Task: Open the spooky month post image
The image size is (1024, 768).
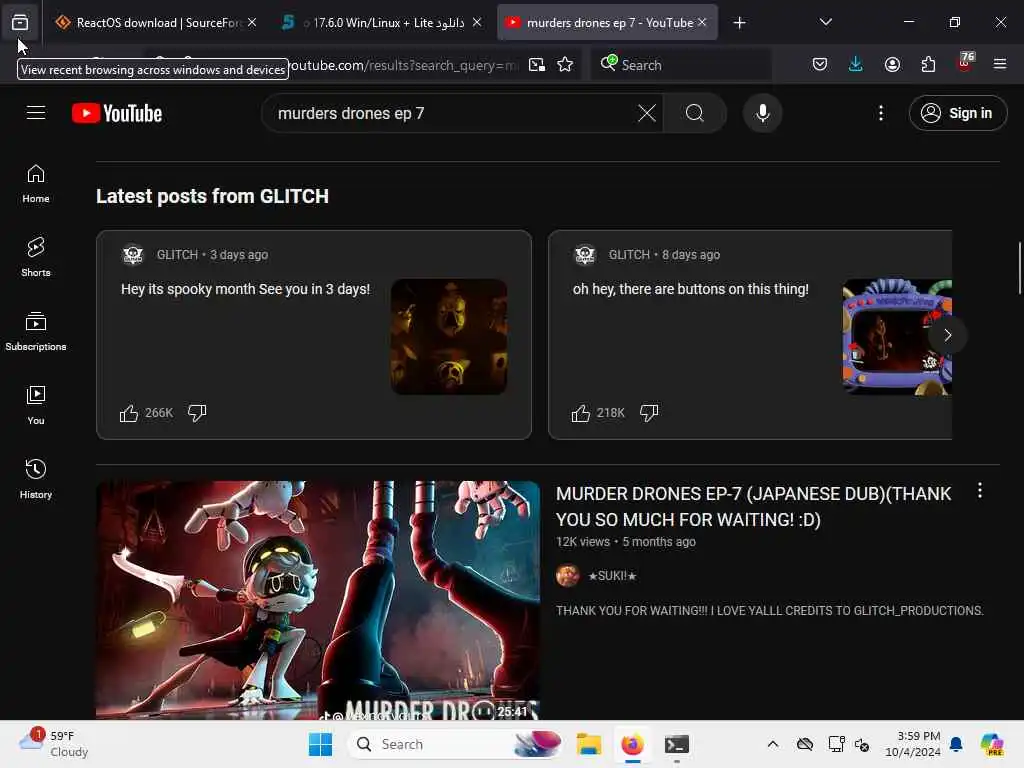Action: [449, 337]
